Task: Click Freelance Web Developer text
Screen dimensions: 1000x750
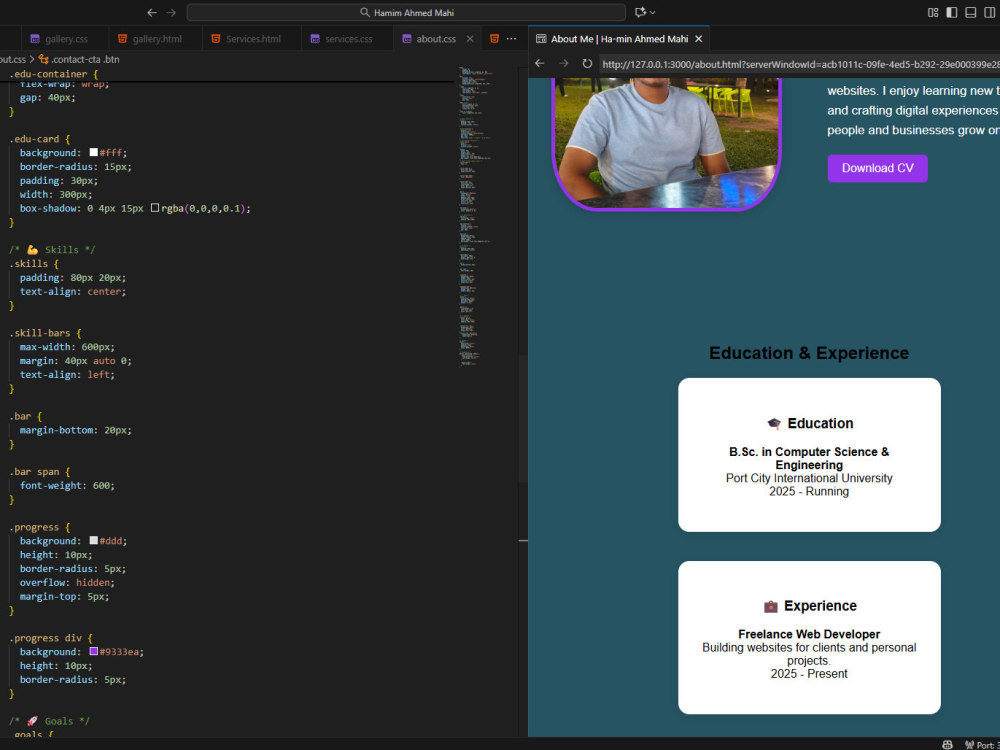Action: 809,634
